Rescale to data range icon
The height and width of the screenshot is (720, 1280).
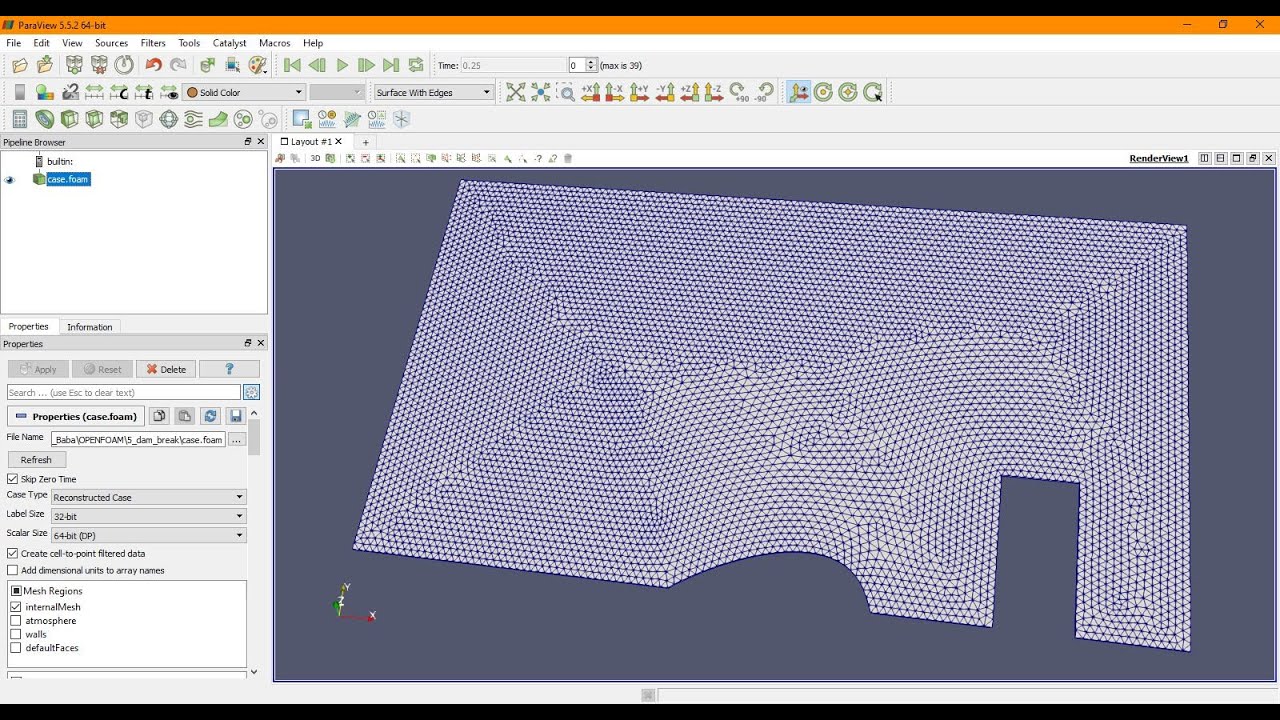[x=95, y=92]
